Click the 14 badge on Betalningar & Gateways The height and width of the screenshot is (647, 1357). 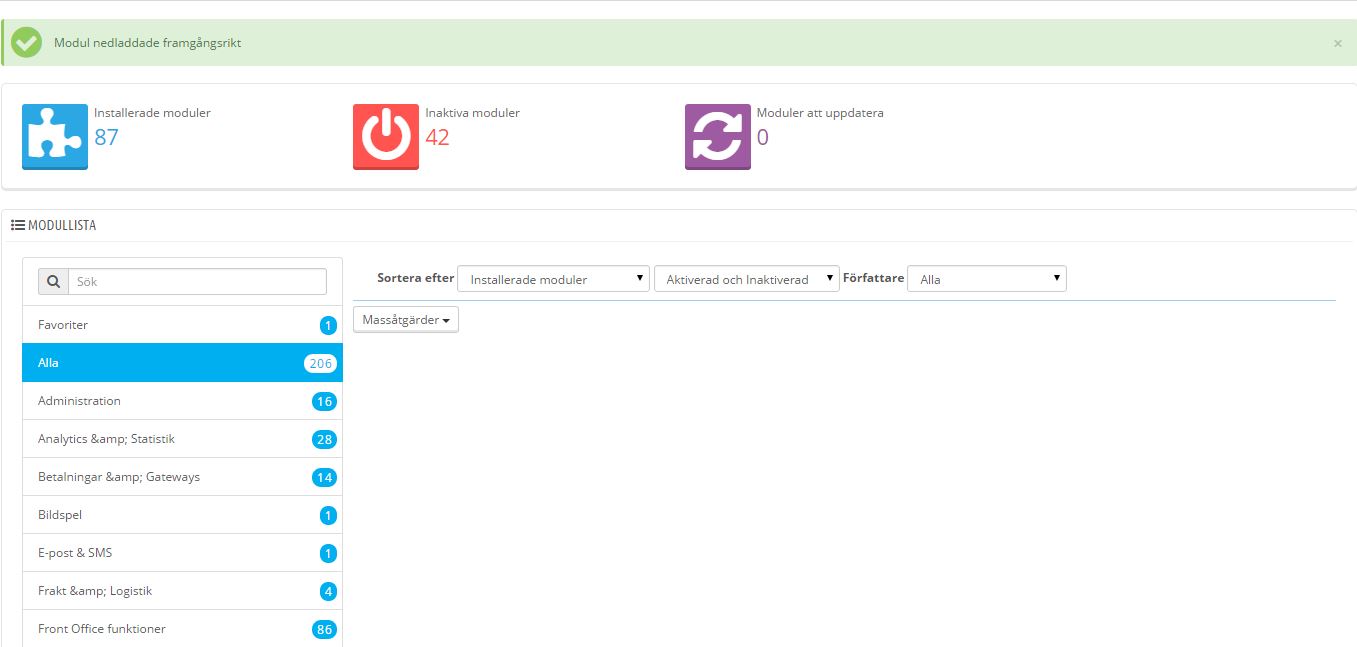[x=324, y=478]
